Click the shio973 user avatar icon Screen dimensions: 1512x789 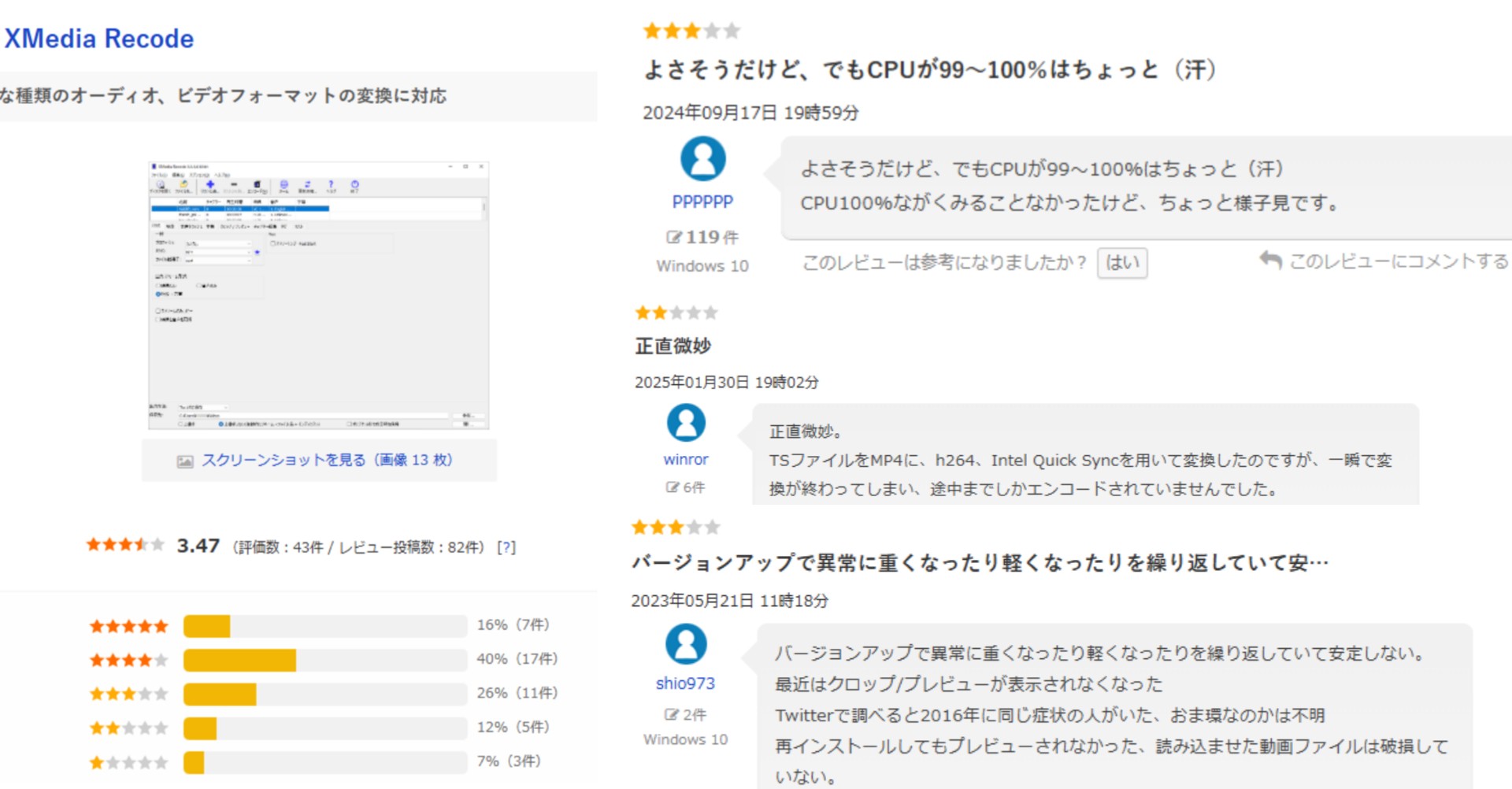686,643
